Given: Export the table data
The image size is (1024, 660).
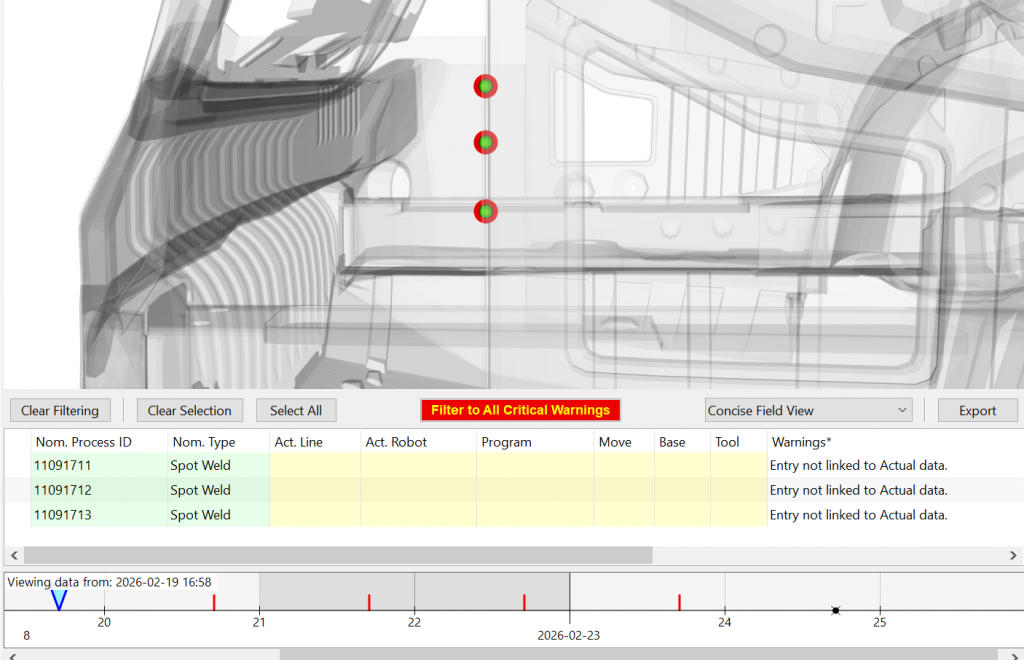Looking at the screenshot, I should pos(977,410).
